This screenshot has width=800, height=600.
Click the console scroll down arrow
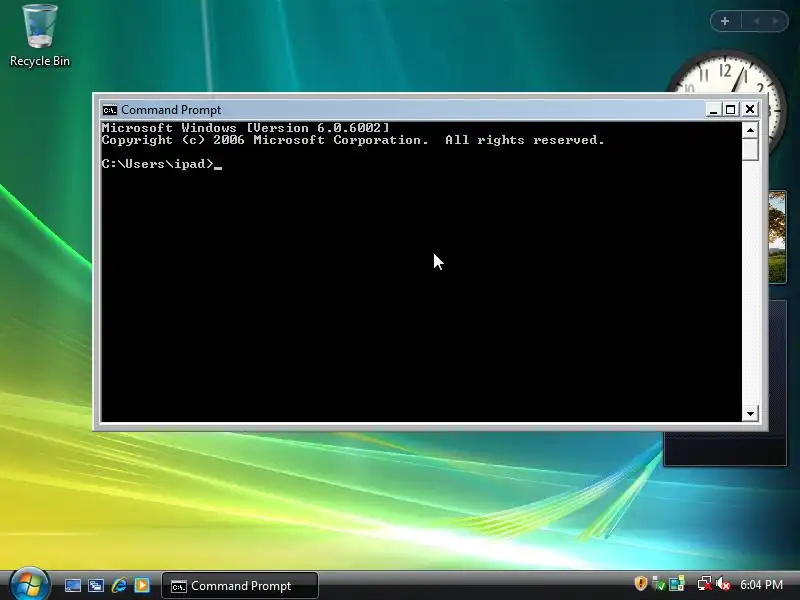pos(750,413)
